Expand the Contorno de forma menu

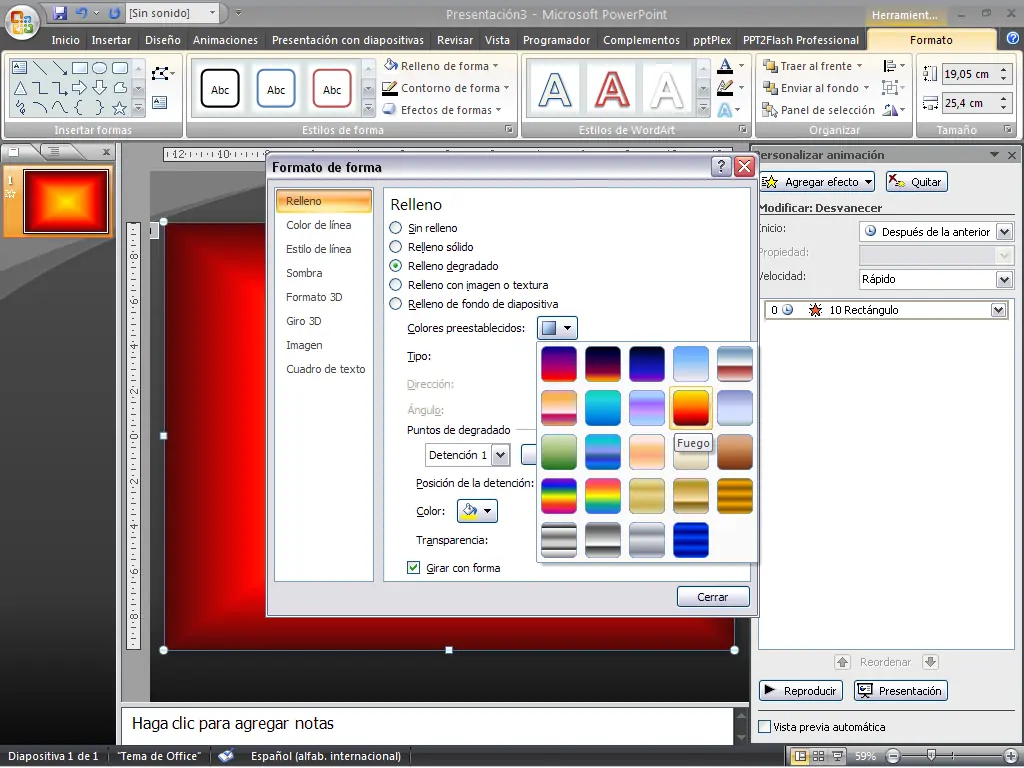445,88
